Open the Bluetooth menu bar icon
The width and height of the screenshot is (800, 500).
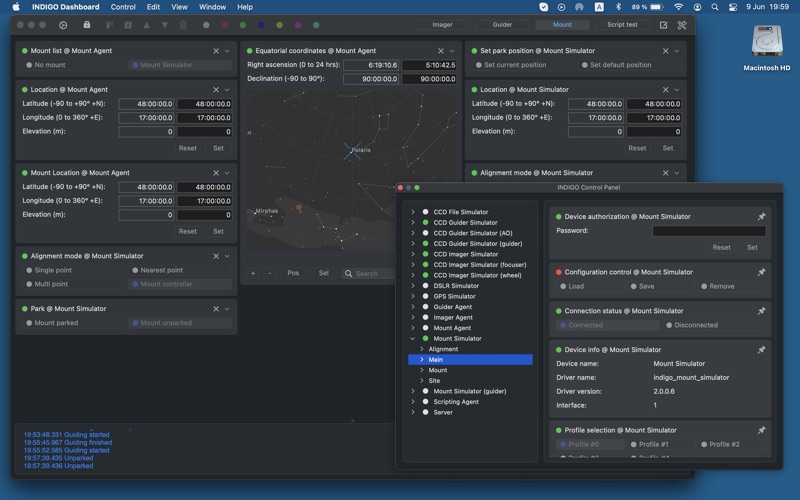(x=618, y=7)
